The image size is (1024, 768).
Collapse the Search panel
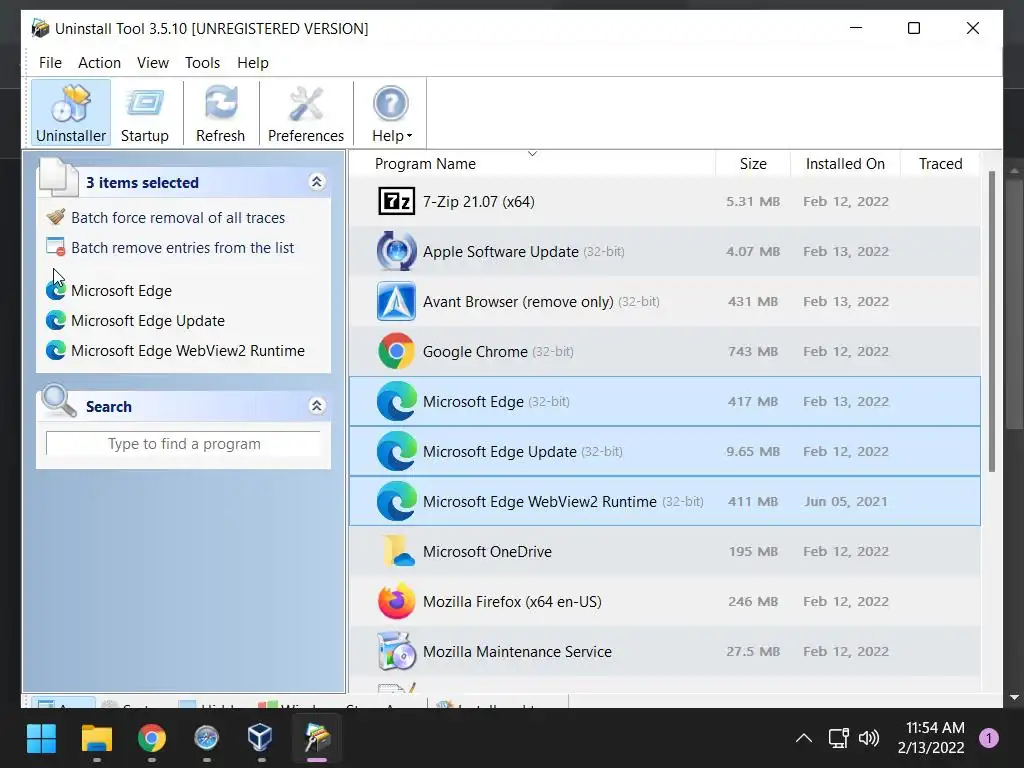point(317,406)
